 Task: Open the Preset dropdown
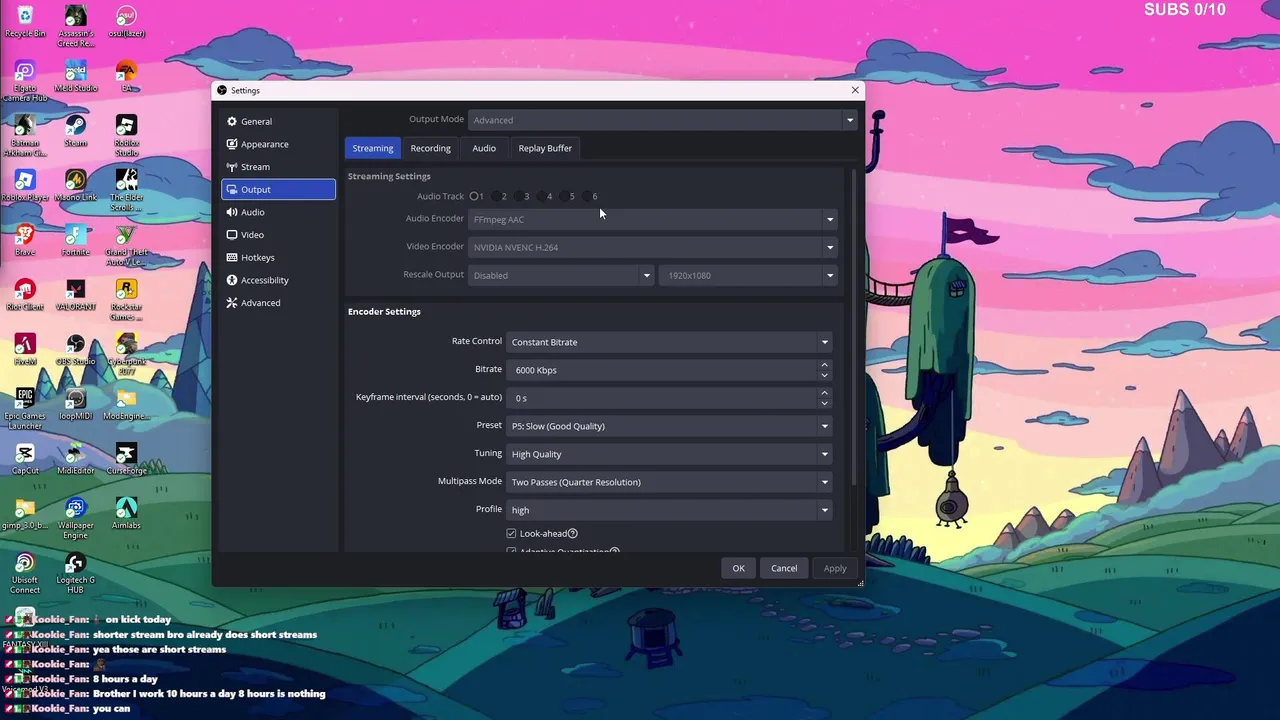669,426
